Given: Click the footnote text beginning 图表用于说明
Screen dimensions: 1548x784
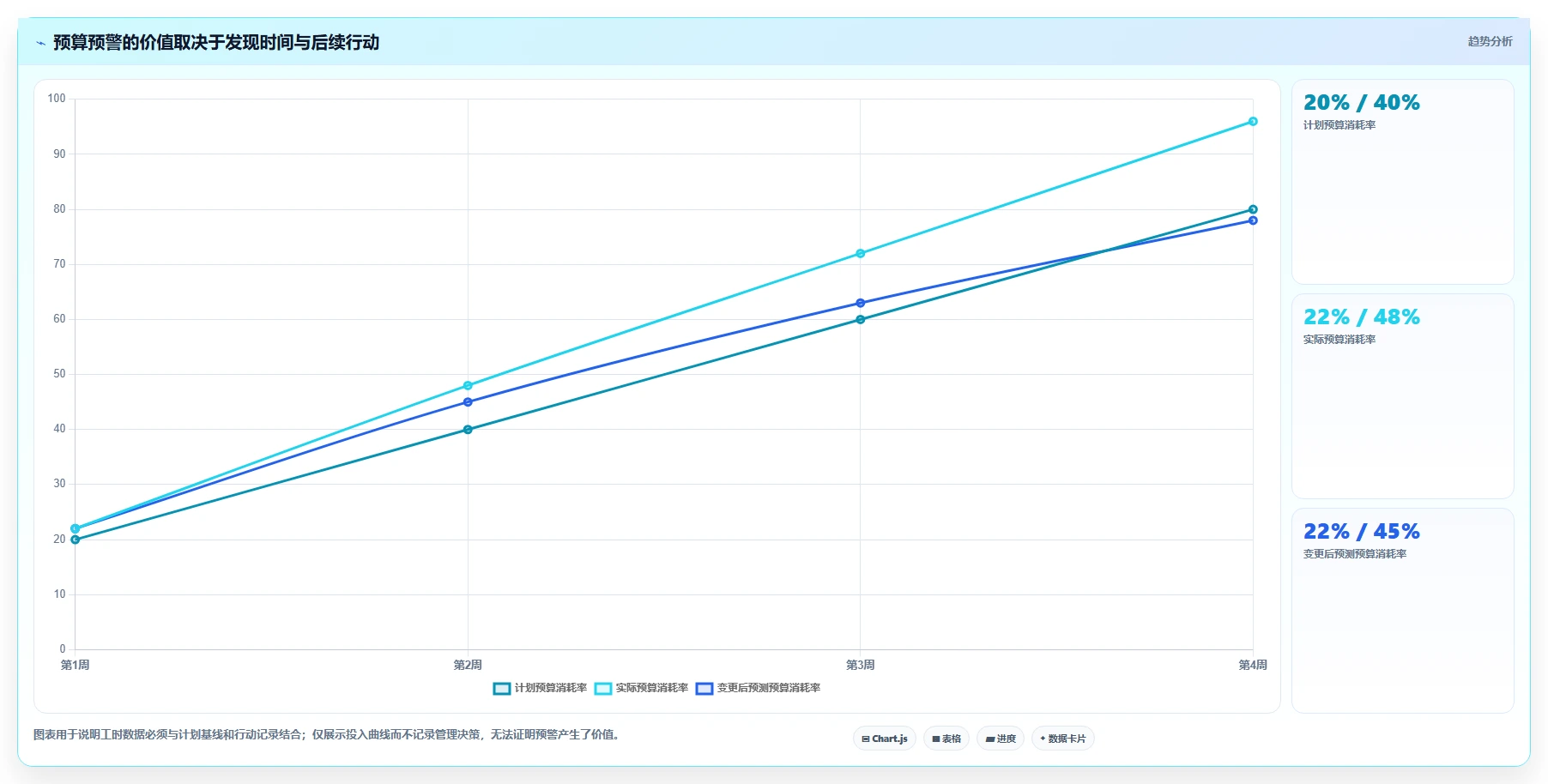Looking at the screenshot, I should point(327,735).
